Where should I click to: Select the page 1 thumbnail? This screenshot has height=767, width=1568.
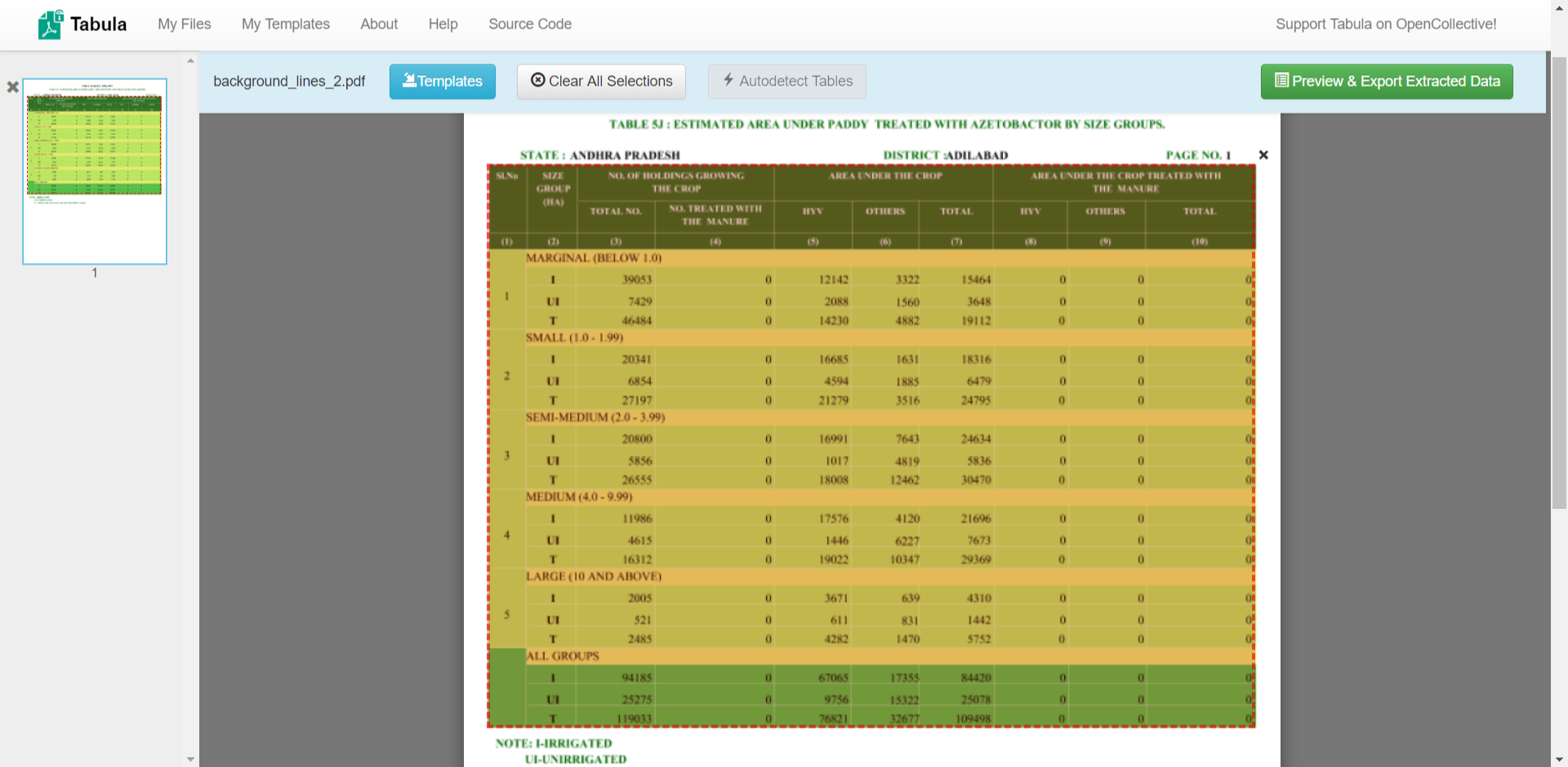[x=95, y=172]
